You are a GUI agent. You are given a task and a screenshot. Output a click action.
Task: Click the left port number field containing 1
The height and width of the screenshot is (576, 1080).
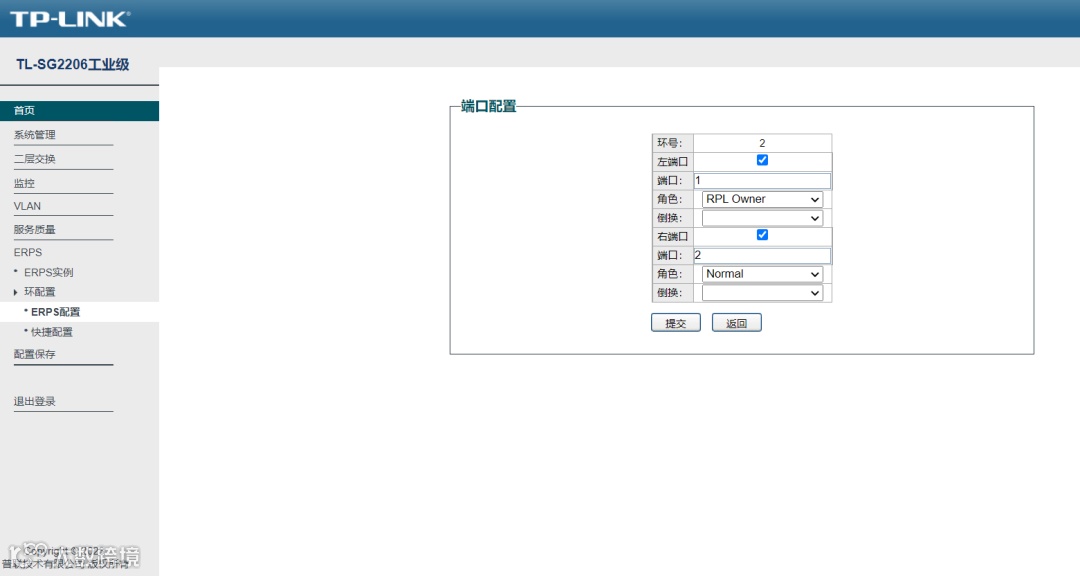(x=762, y=181)
